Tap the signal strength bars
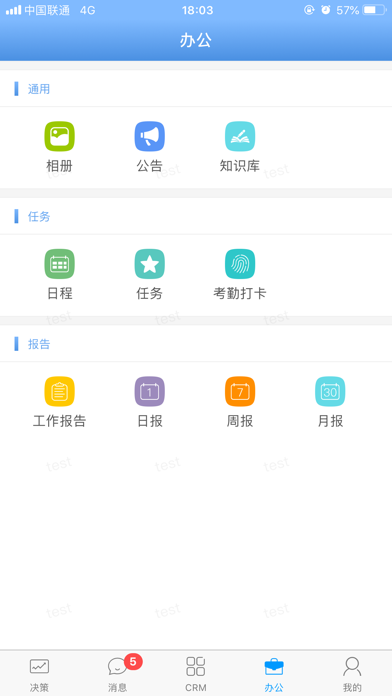392x696 pixels. [13, 10]
